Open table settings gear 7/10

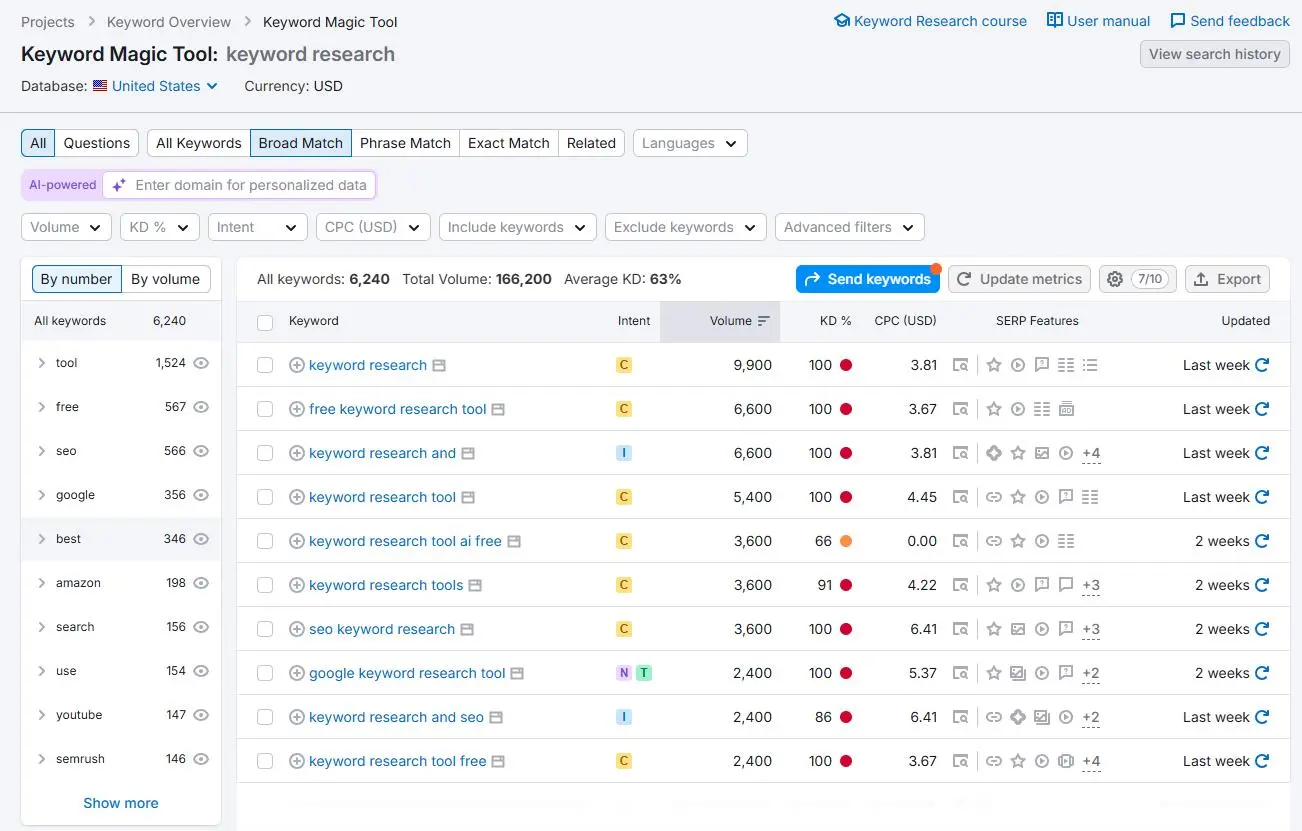1138,279
